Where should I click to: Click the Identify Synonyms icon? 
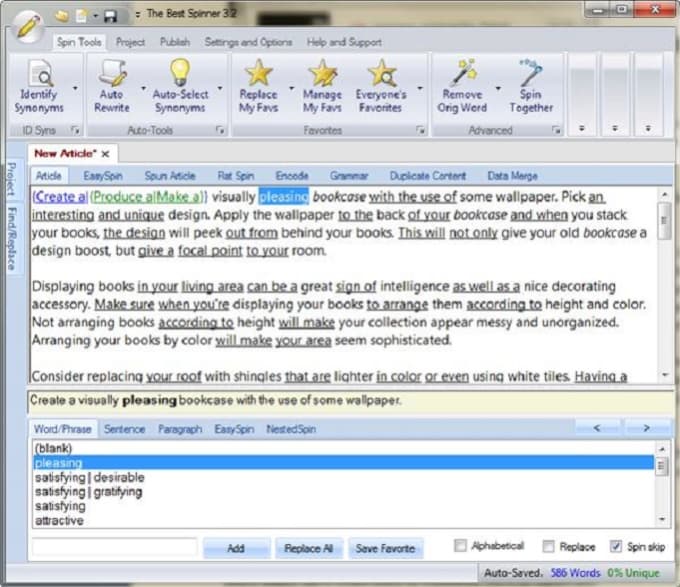coord(39,86)
